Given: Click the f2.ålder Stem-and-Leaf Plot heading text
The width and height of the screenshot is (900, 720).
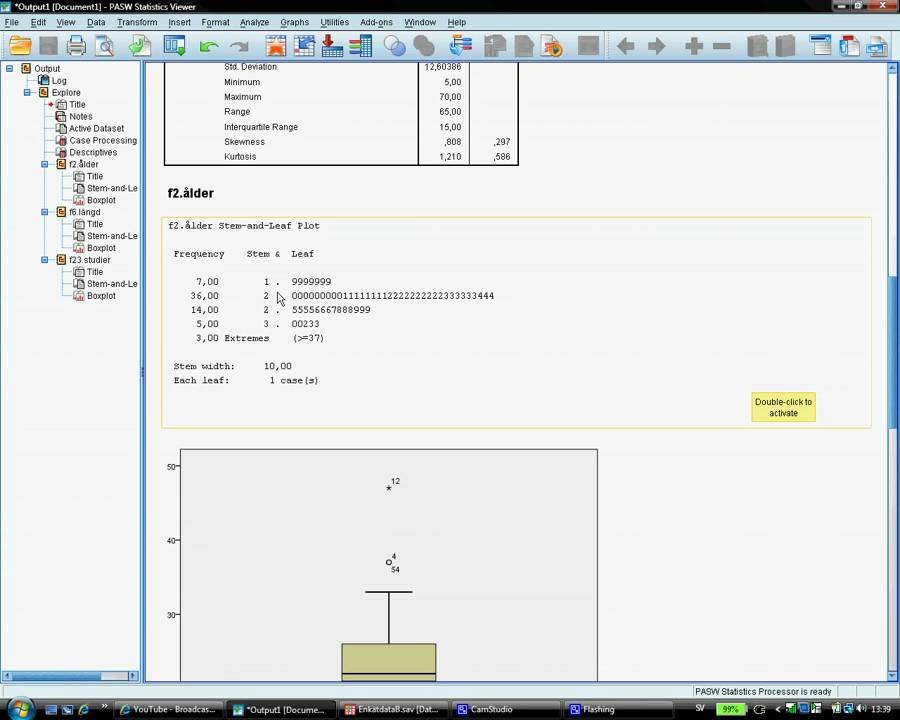Looking at the screenshot, I should [x=243, y=226].
